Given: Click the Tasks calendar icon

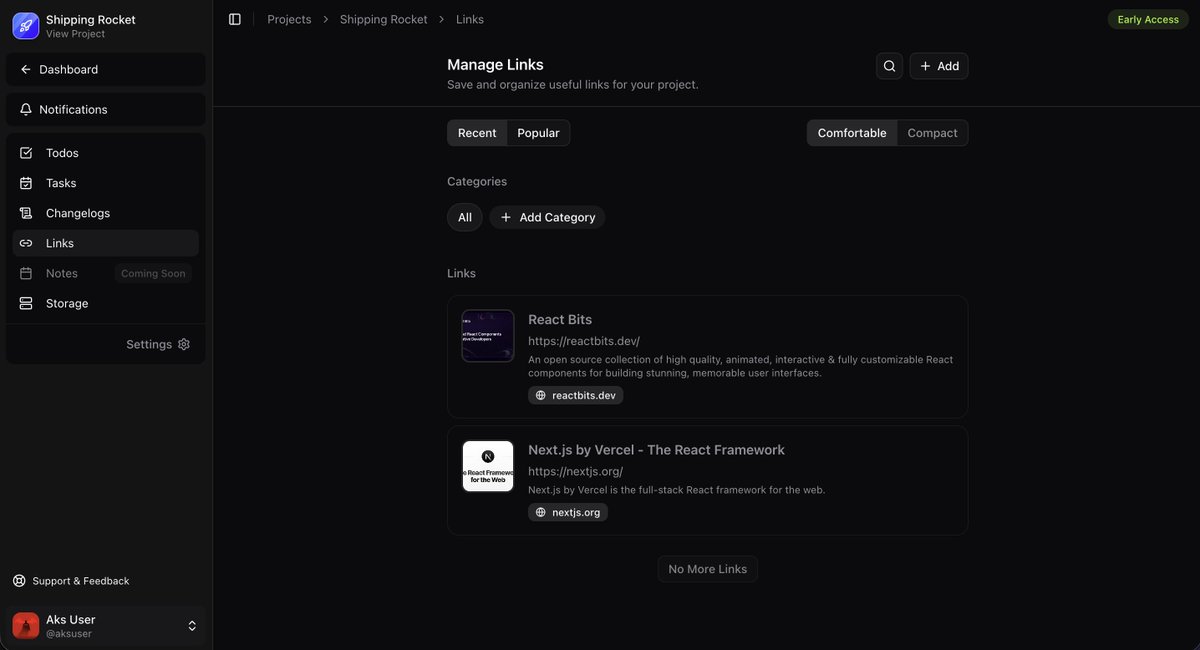Looking at the screenshot, I should point(26,183).
